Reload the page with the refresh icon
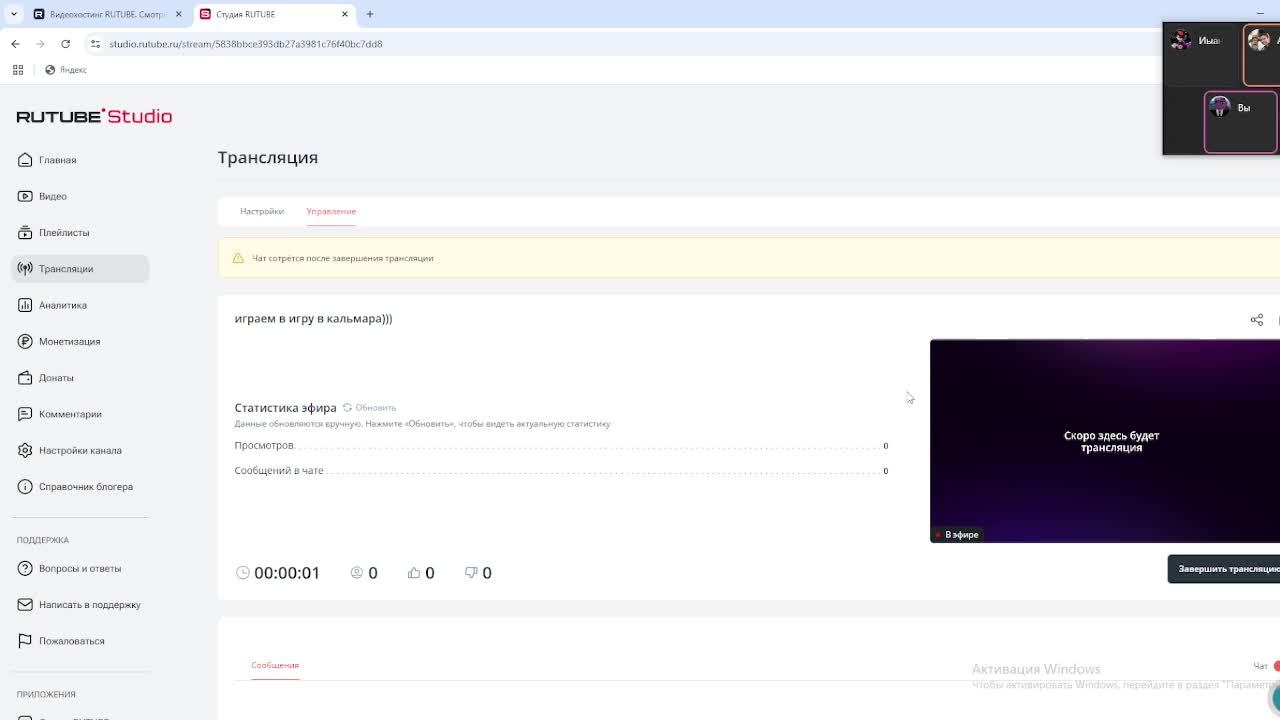This screenshot has height=720, width=1280. (66, 44)
